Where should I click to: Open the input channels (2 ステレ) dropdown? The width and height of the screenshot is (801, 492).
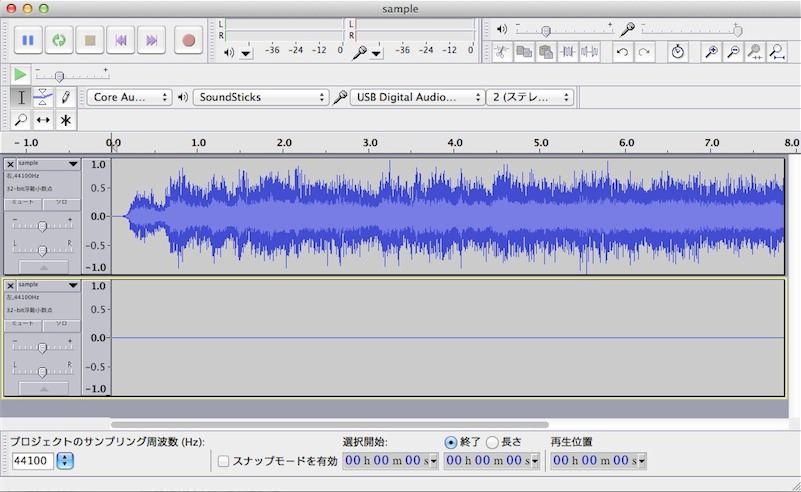tap(530, 97)
